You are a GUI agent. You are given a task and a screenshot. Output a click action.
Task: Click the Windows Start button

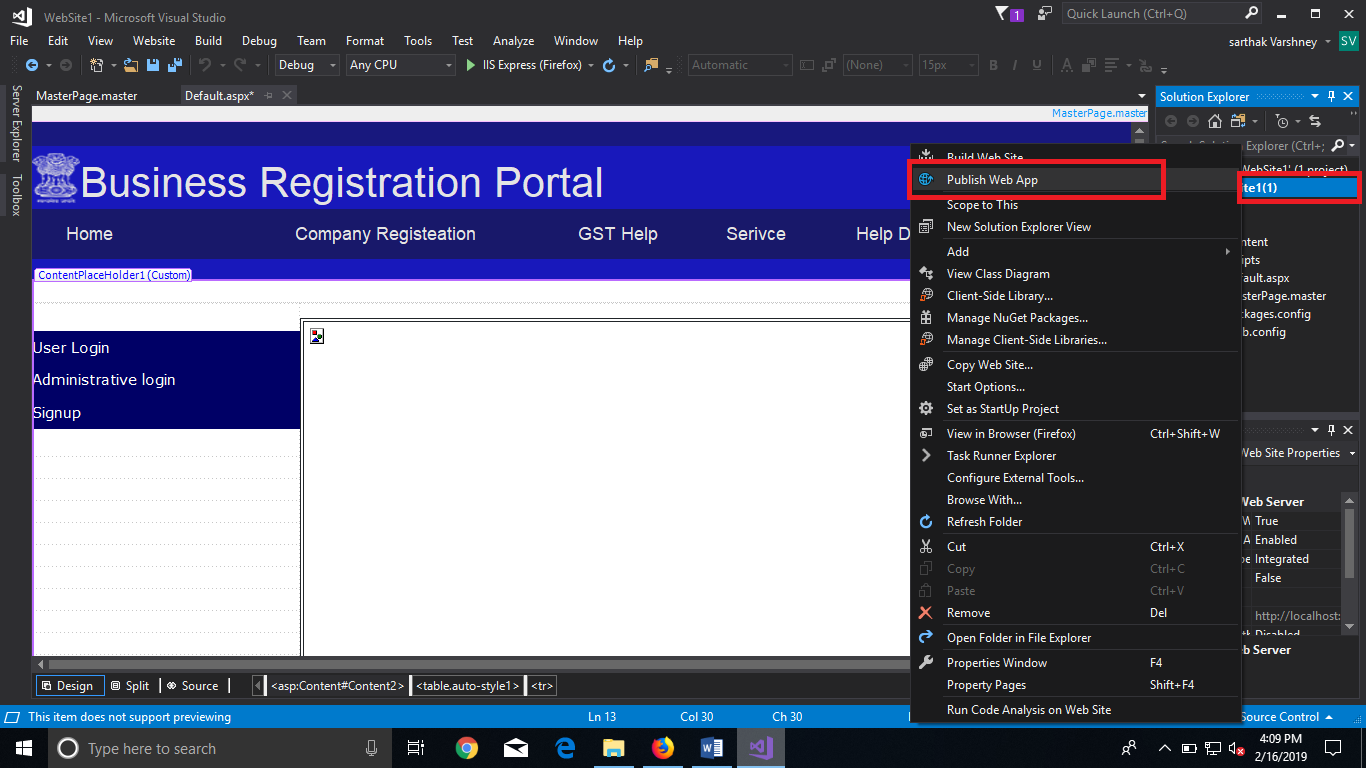click(22, 748)
